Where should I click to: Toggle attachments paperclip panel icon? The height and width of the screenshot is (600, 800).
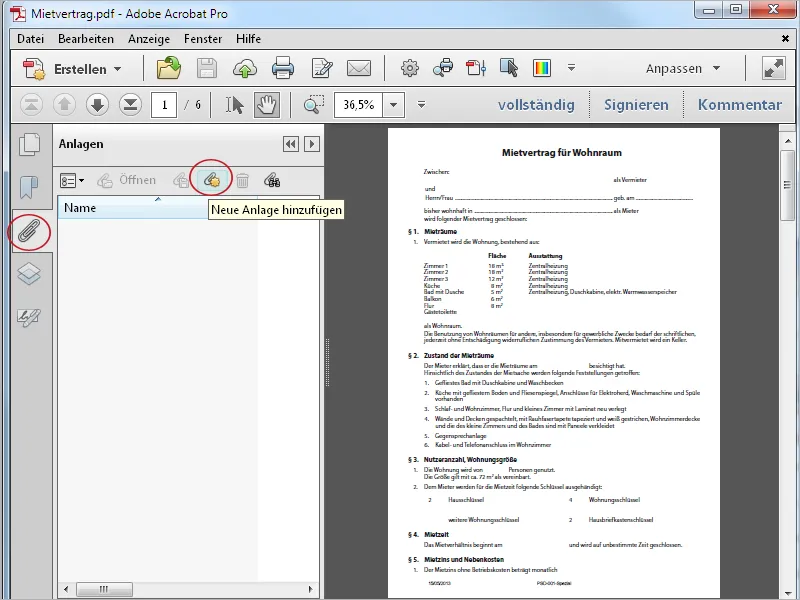tap(30, 231)
